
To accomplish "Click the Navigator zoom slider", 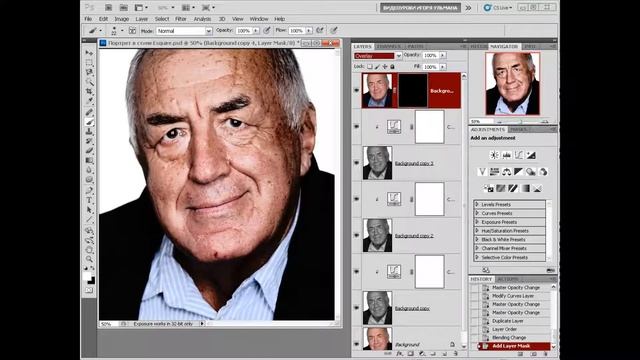I will click(522, 122).
